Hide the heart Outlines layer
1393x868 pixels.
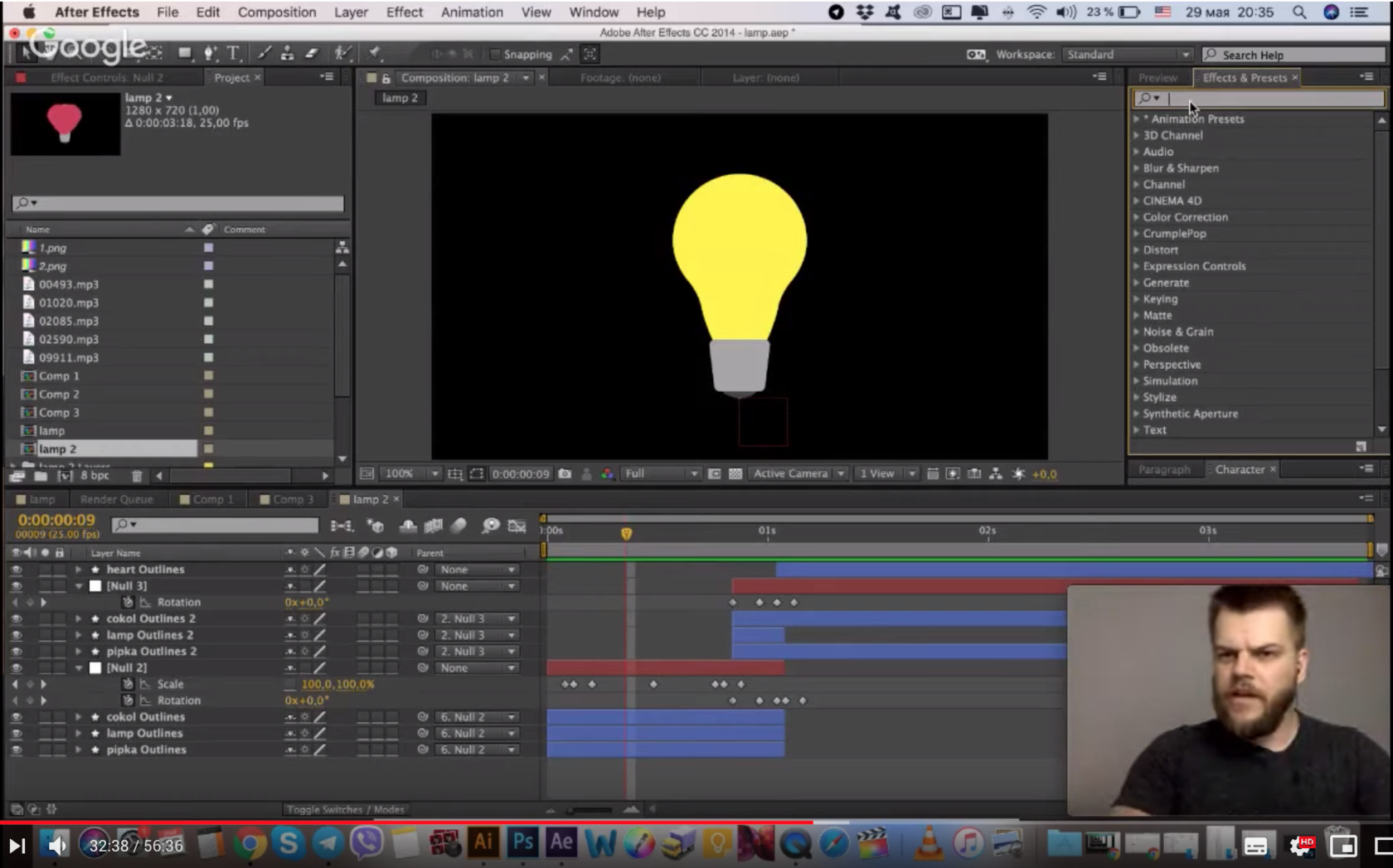pyautogui.click(x=16, y=570)
